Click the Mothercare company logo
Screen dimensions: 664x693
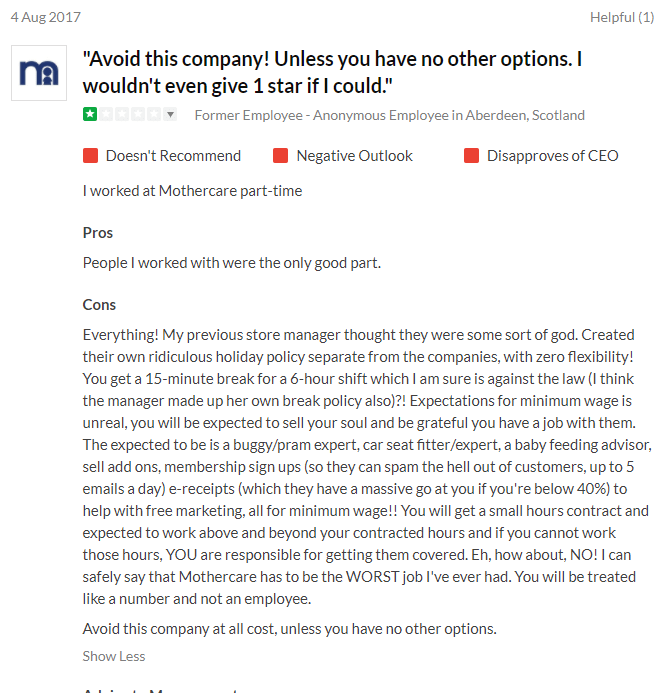pos(39,73)
